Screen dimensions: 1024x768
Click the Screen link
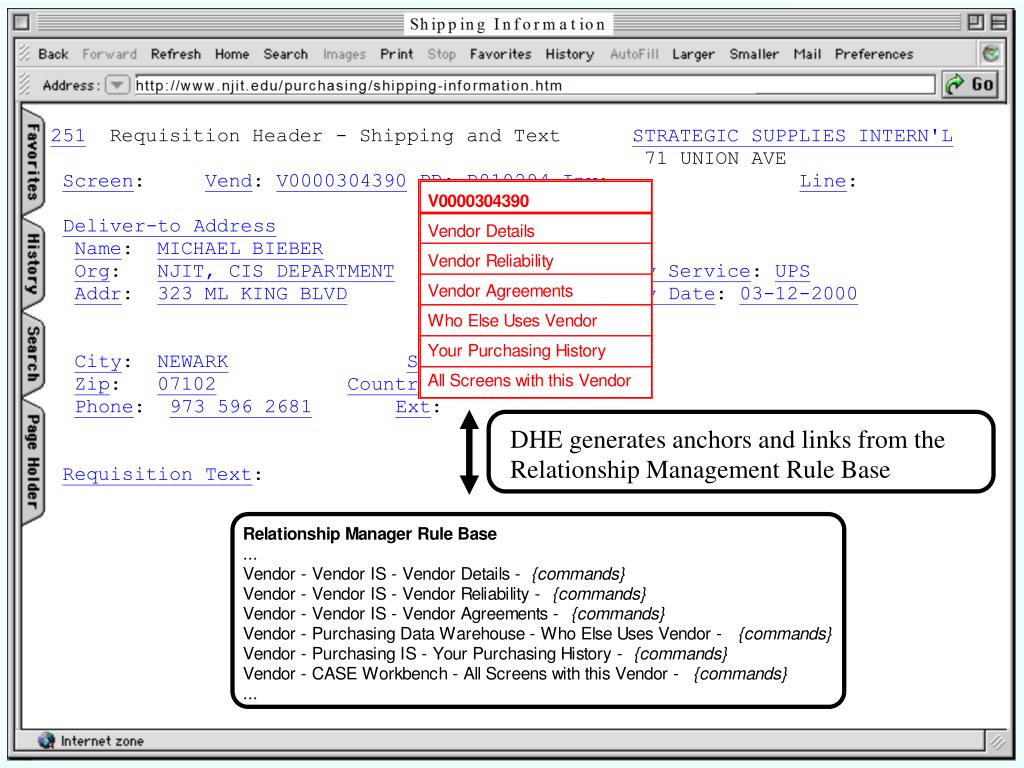(98, 181)
